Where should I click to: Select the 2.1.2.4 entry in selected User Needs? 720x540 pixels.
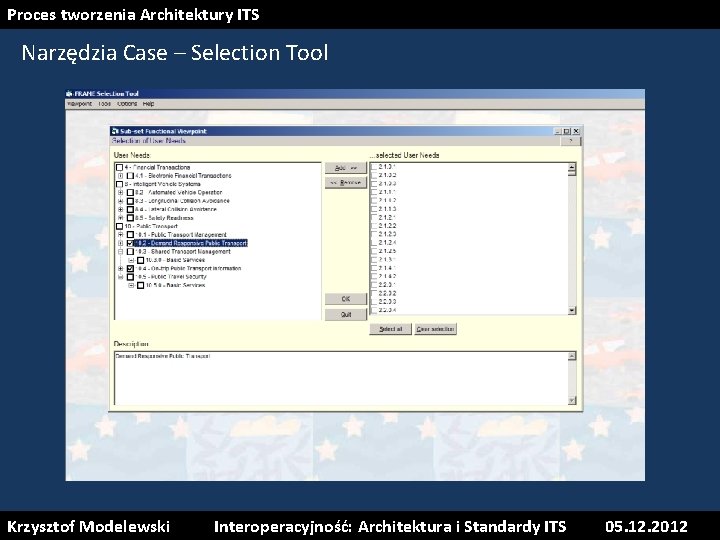click(387, 243)
